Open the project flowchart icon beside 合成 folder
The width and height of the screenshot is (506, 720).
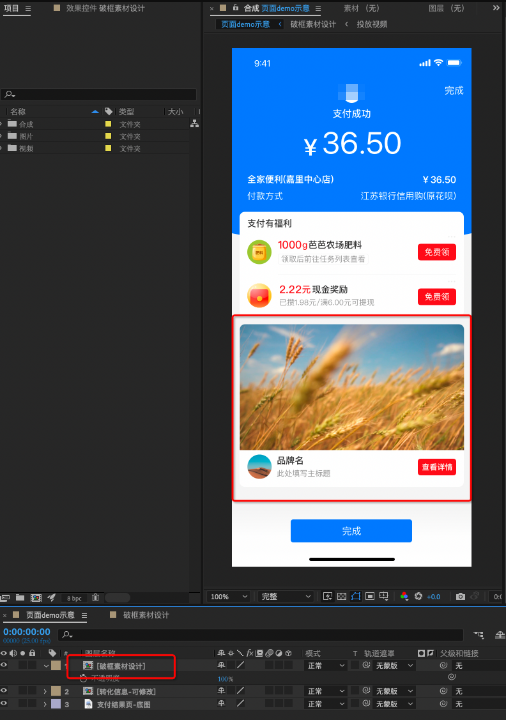tap(195, 124)
